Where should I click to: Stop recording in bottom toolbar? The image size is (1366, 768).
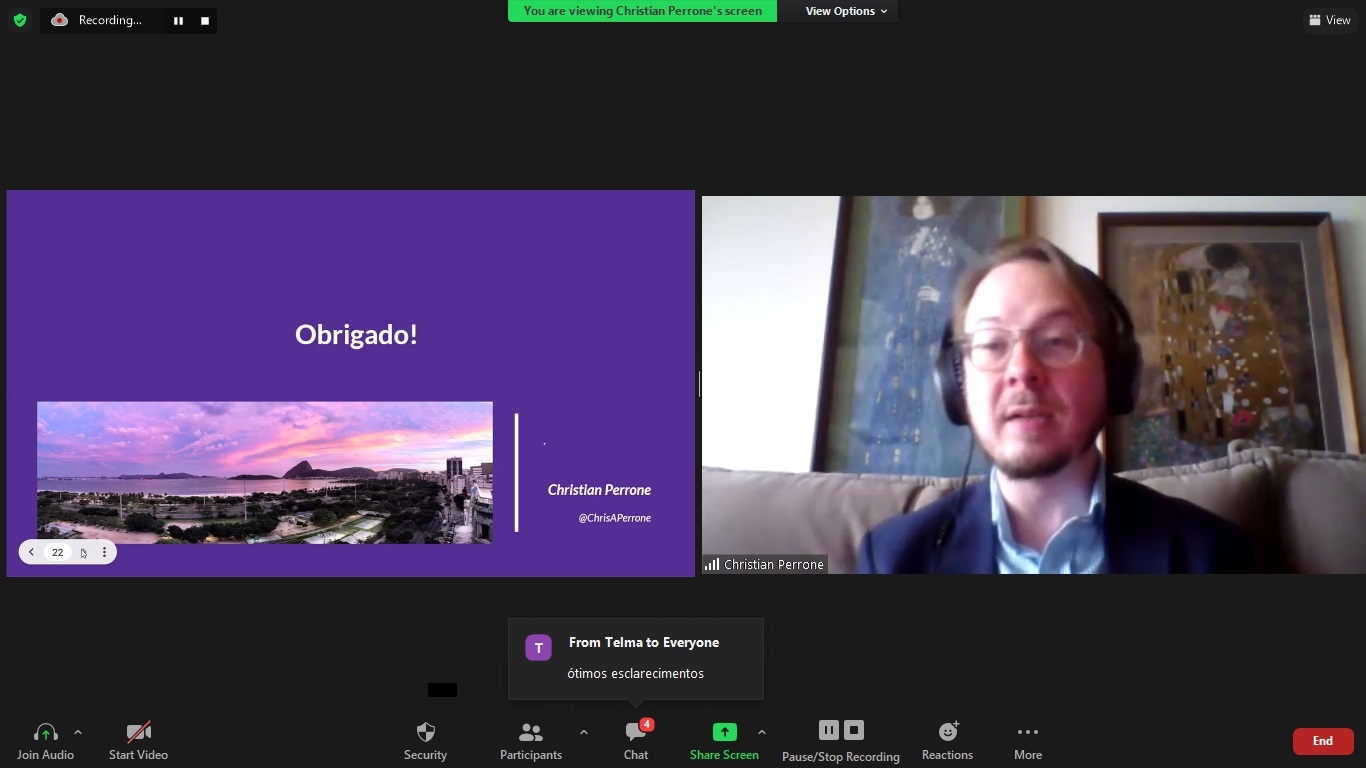point(854,730)
